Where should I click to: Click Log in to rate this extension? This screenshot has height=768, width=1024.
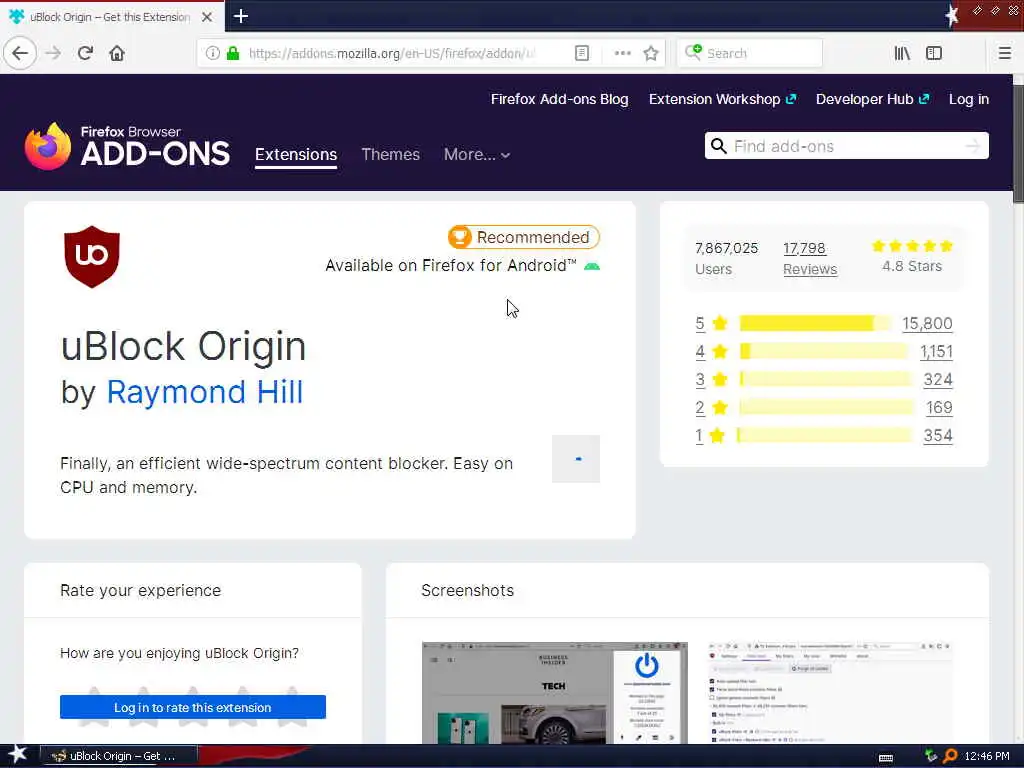[x=193, y=707]
